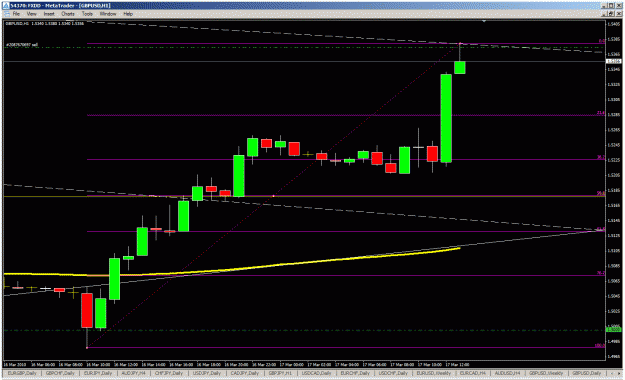The height and width of the screenshot is (380, 625).
Task: Select the green level marker on price axis
Action: [x=613, y=330]
